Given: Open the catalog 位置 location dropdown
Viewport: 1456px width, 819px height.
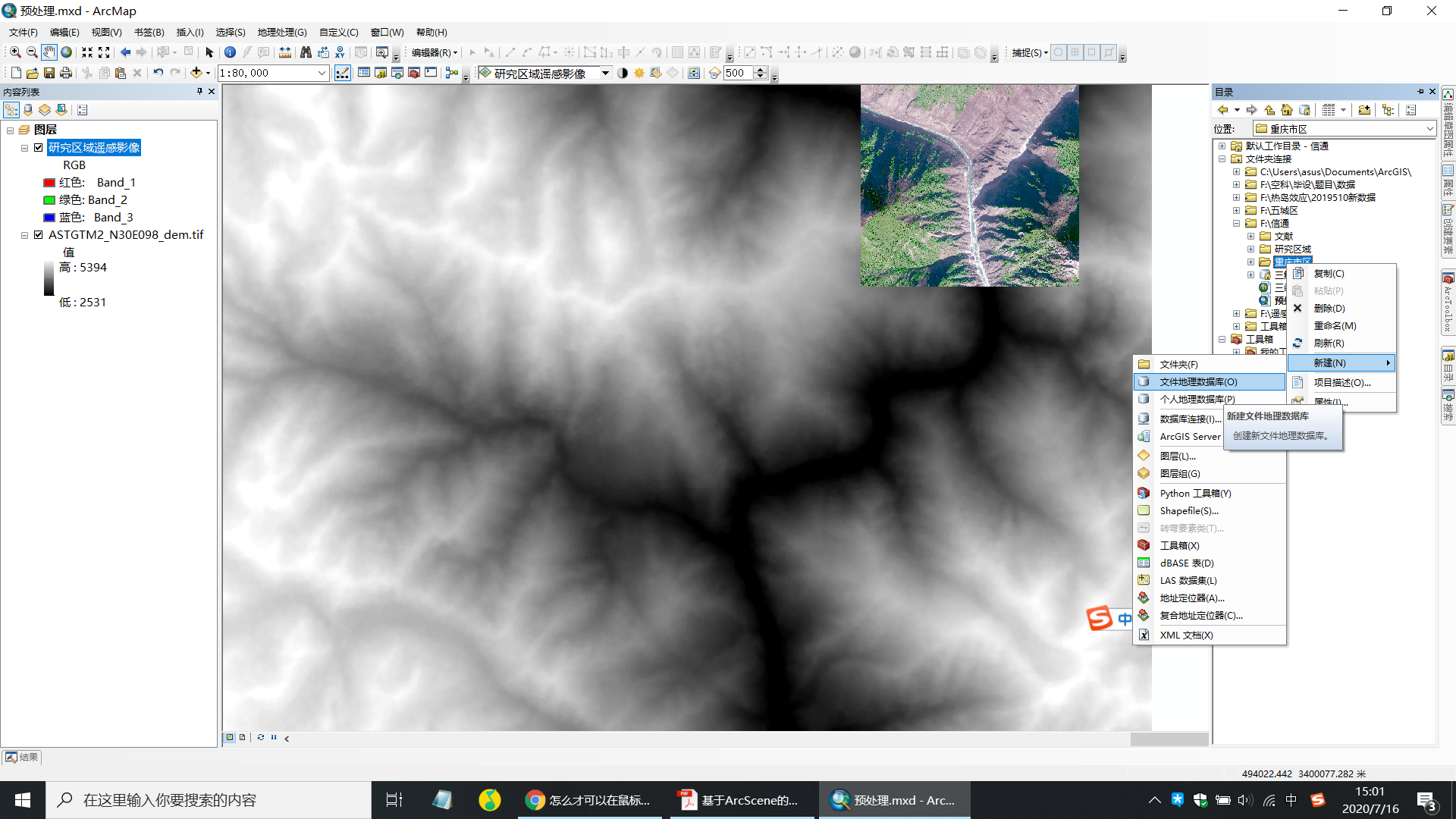Looking at the screenshot, I should 1429,129.
